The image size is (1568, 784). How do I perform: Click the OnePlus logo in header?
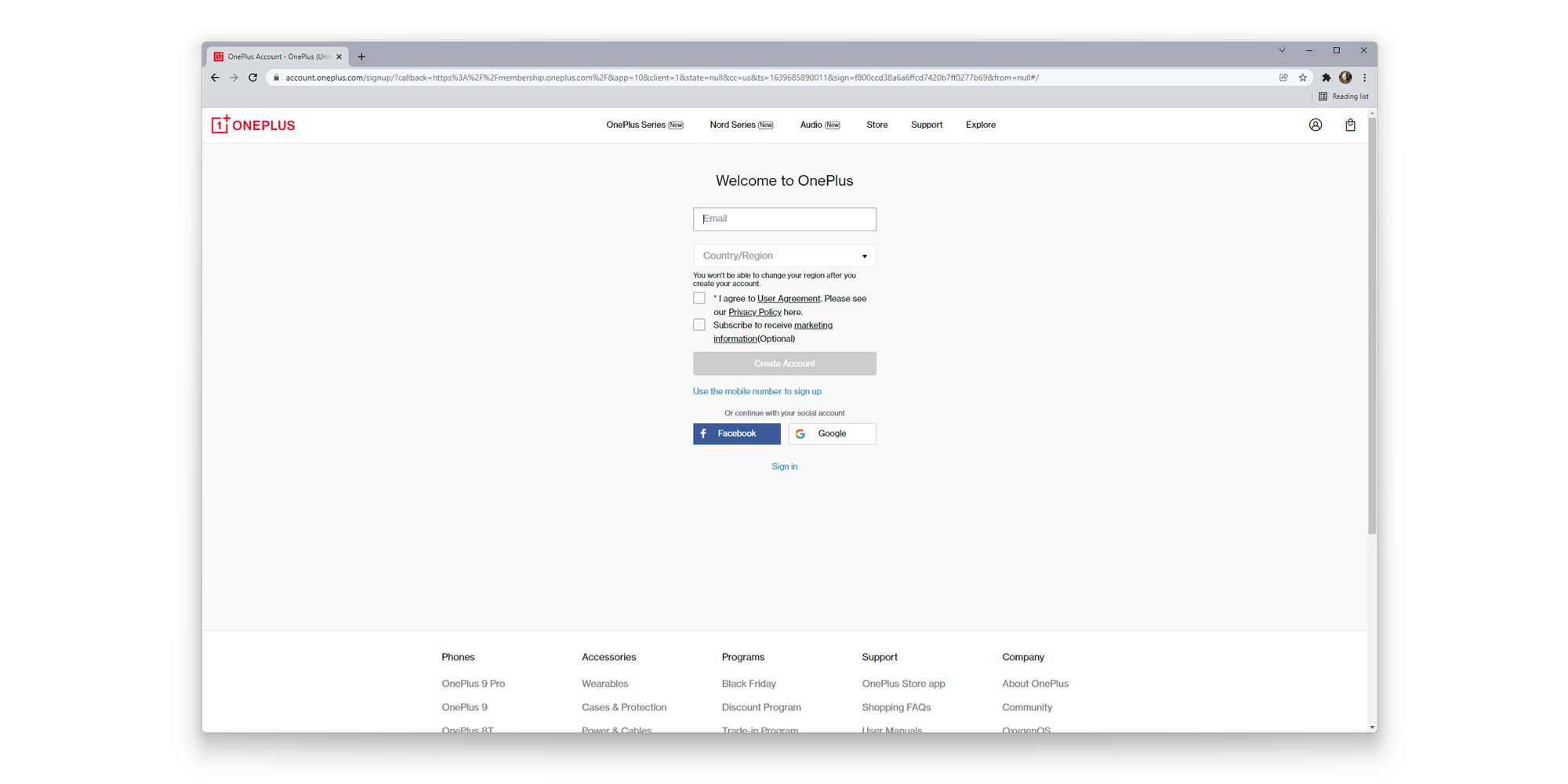tap(253, 125)
